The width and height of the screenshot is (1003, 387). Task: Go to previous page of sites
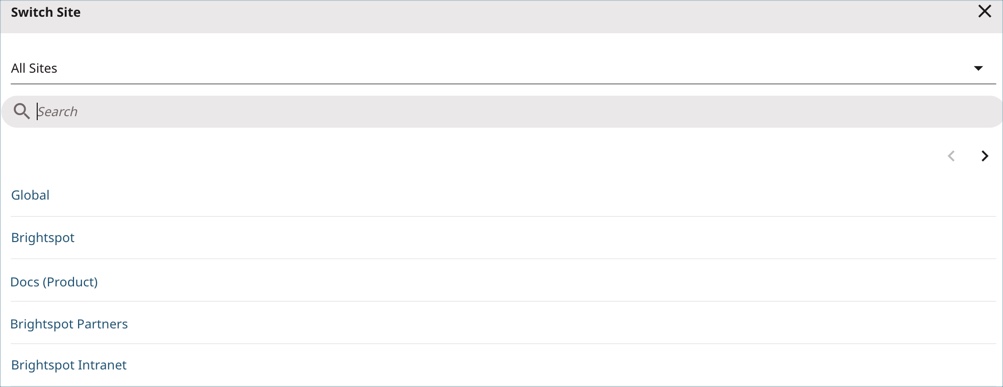951,156
